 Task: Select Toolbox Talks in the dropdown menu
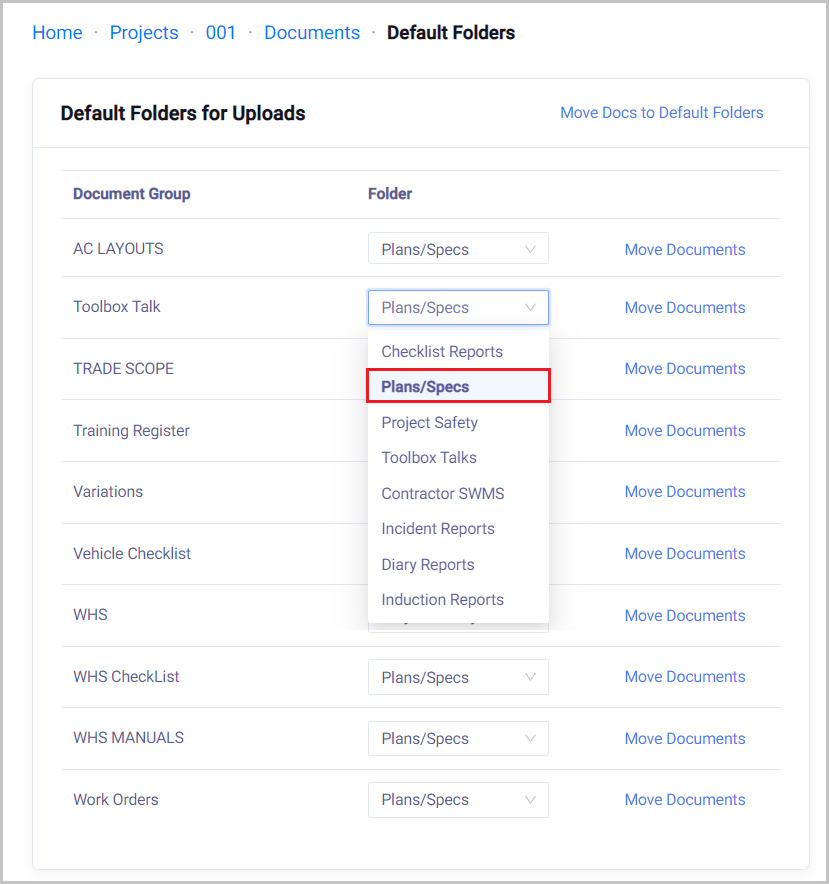429,458
